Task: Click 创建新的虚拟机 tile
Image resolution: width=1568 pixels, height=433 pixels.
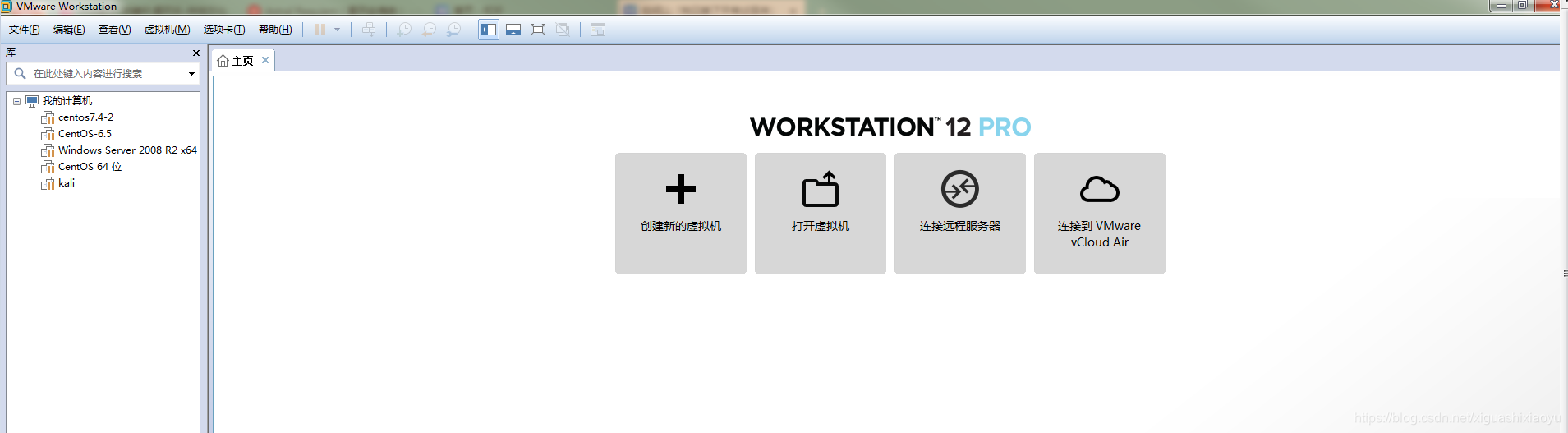Action: pos(681,214)
